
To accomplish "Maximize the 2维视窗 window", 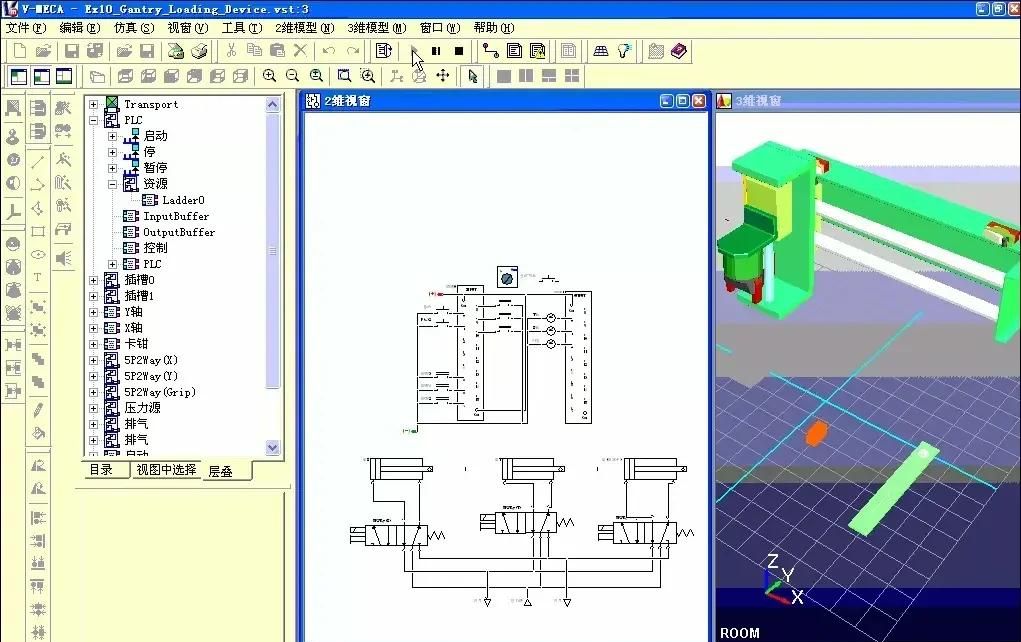I will pos(682,101).
